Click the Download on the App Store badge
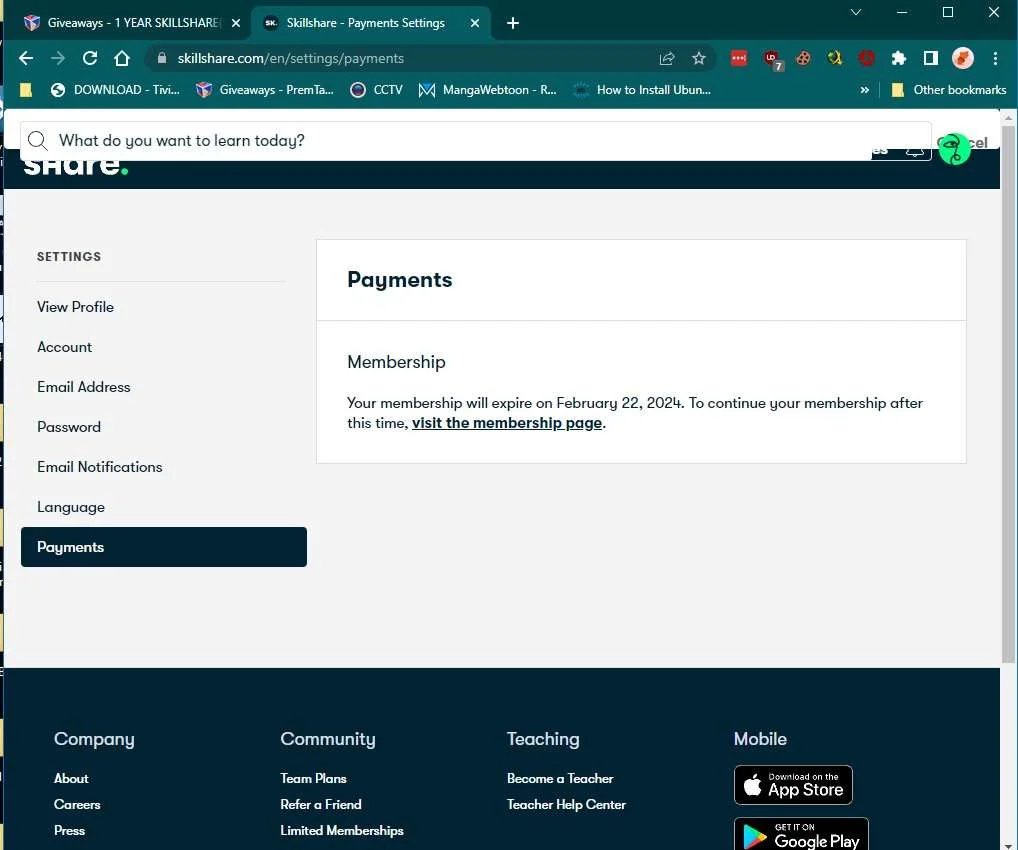This screenshot has height=850, width=1018. [x=793, y=784]
